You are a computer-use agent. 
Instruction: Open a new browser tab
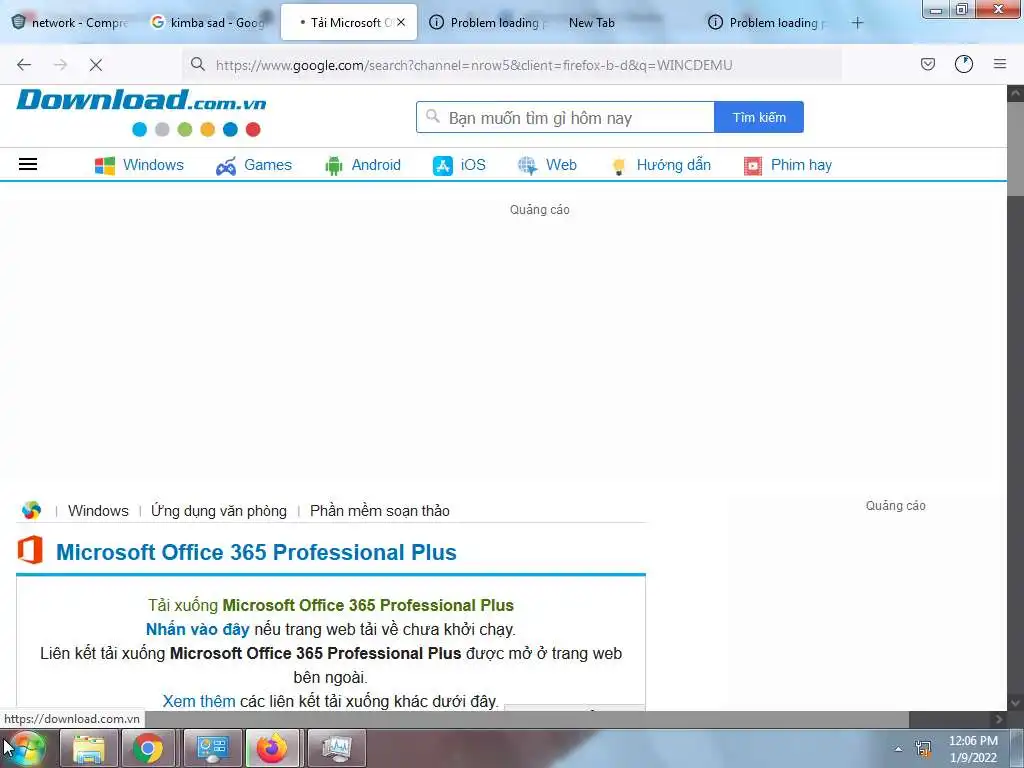pos(857,23)
